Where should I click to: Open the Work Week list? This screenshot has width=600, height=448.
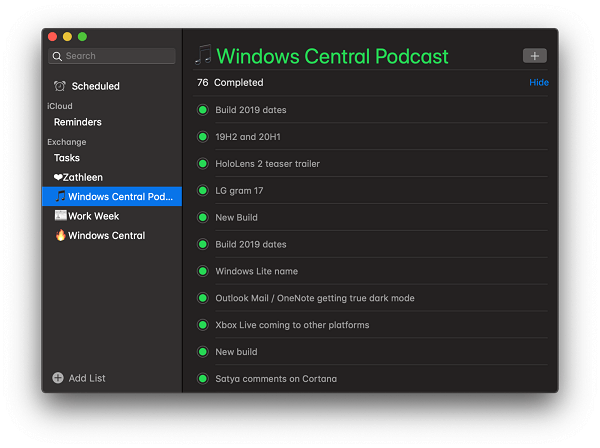click(x=112, y=216)
